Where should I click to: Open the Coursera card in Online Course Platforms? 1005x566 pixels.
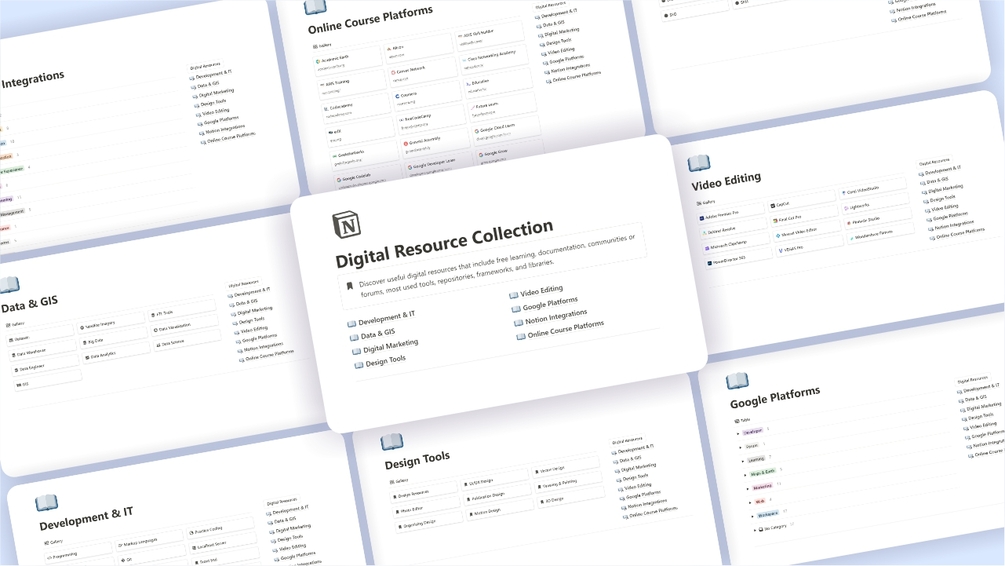pyautogui.click(x=426, y=97)
